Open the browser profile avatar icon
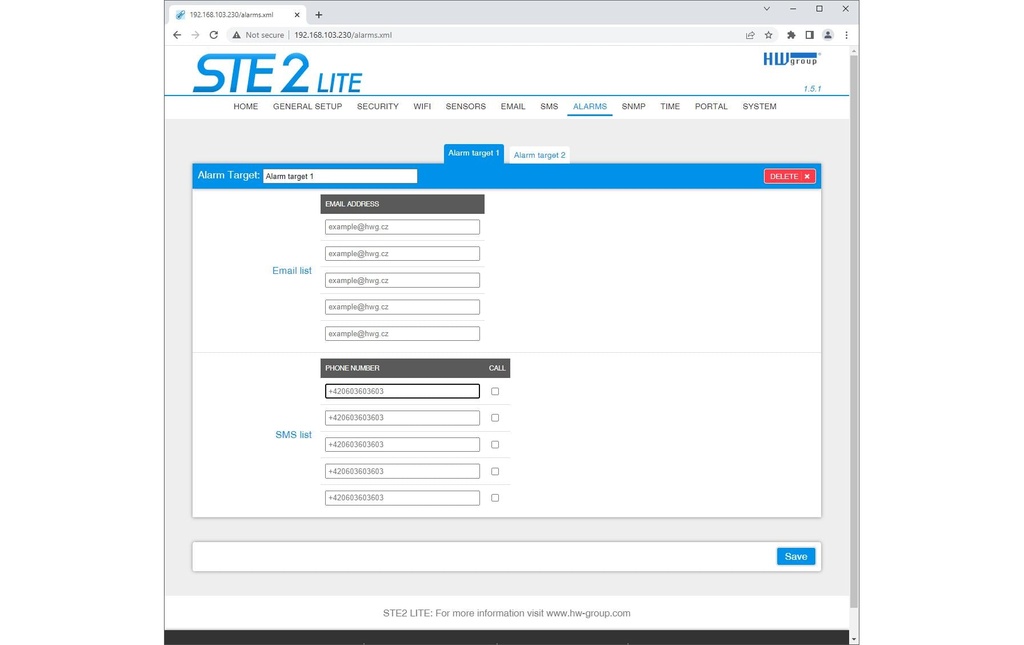This screenshot has width=1024, height=645. 827,35
